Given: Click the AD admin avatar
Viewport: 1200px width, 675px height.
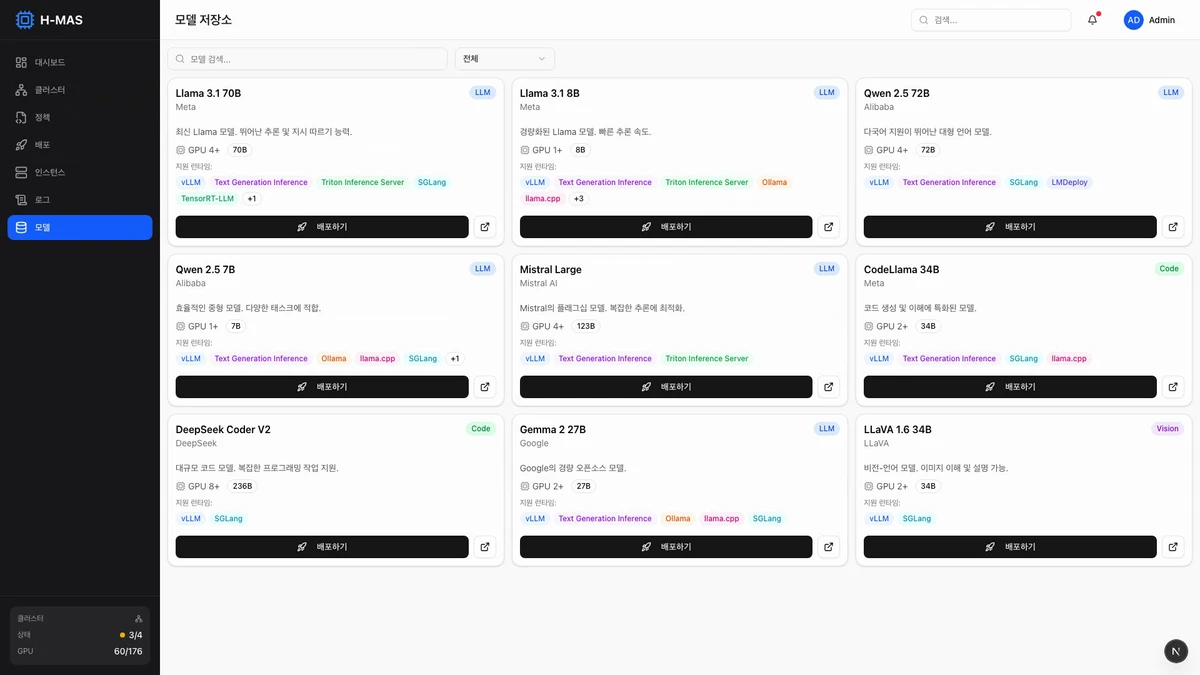Looking at the screenshot, I should click(1133, 20).
